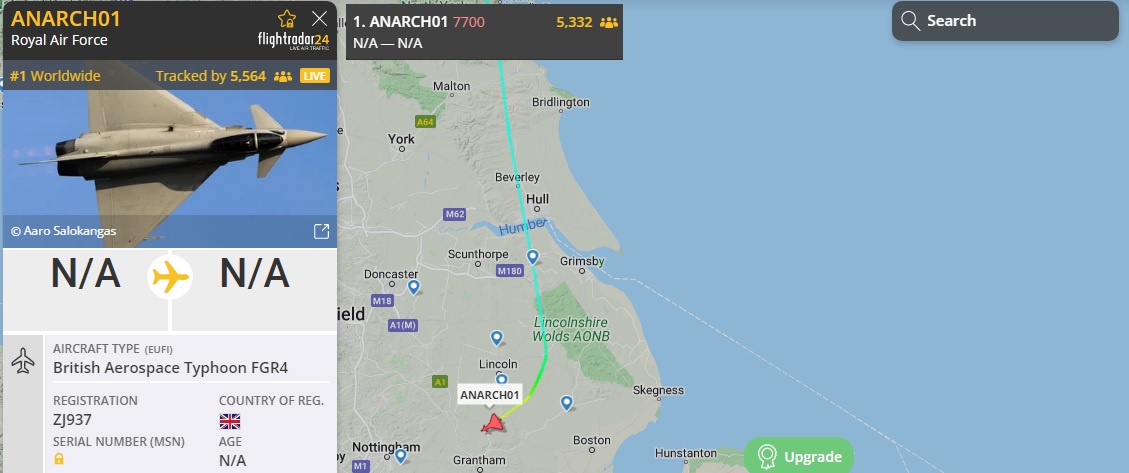Select the airport pin near Doncaster
This screenshot has height=473, width=1129.
[x=413, y=287]
